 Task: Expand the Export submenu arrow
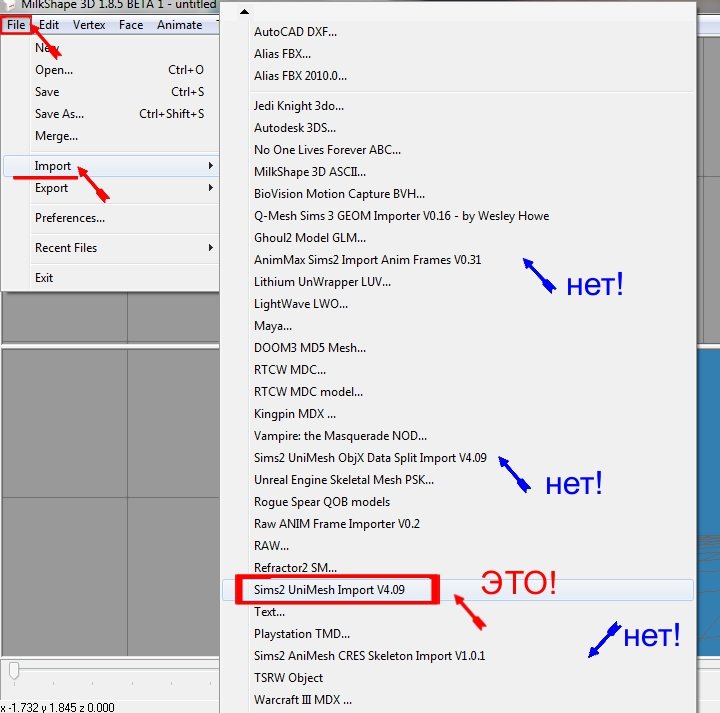coord(210,188)
